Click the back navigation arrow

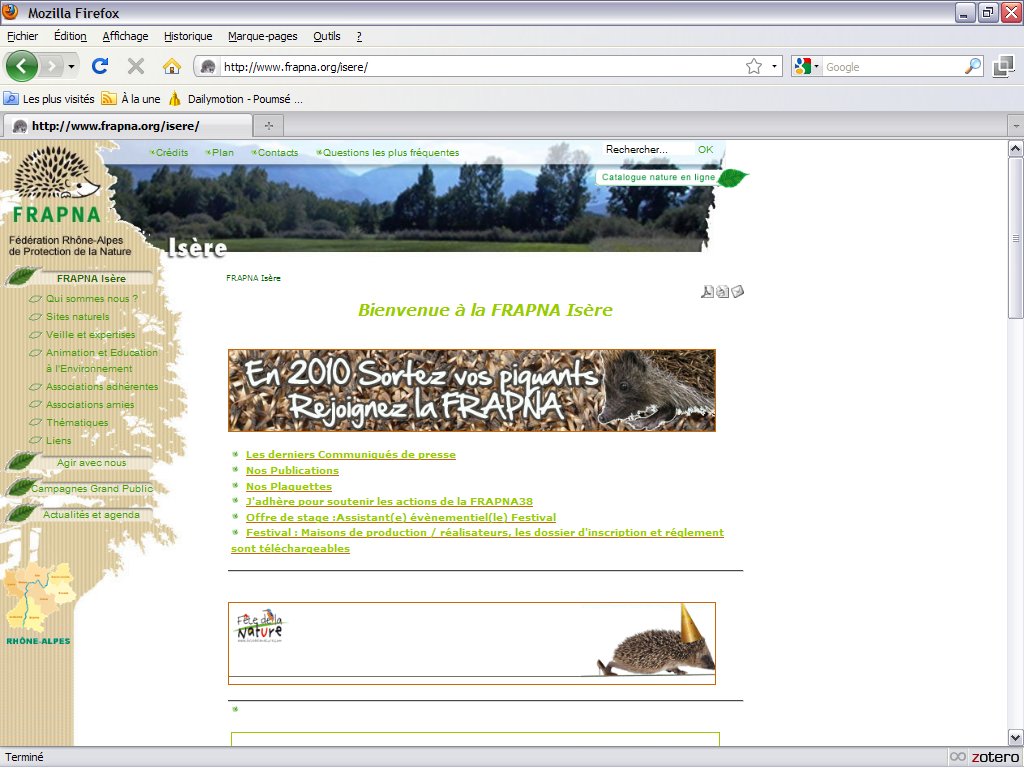[x=22, y=66]
